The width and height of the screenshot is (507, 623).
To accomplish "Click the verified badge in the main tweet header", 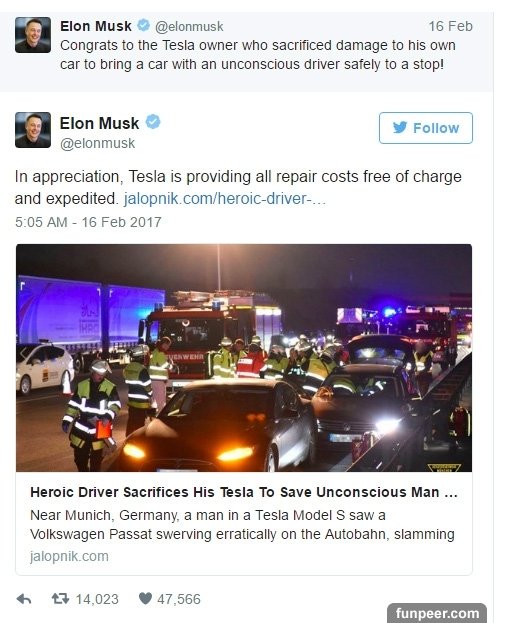I will 153,122.
